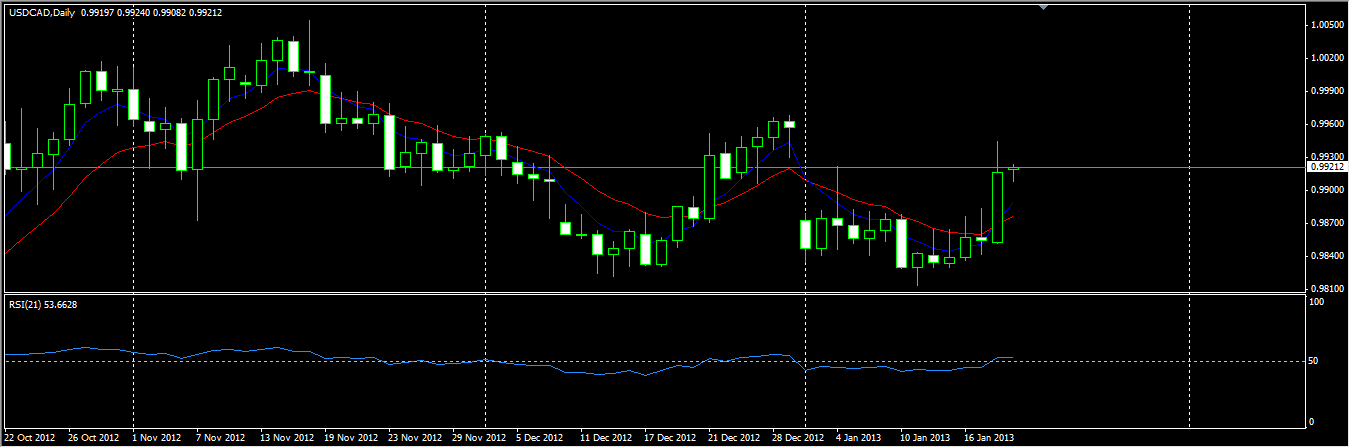Click the 0.99600 price axis label
Image resolution: width=1350 pixels, height=448 pixels.
pos(1327,124)
